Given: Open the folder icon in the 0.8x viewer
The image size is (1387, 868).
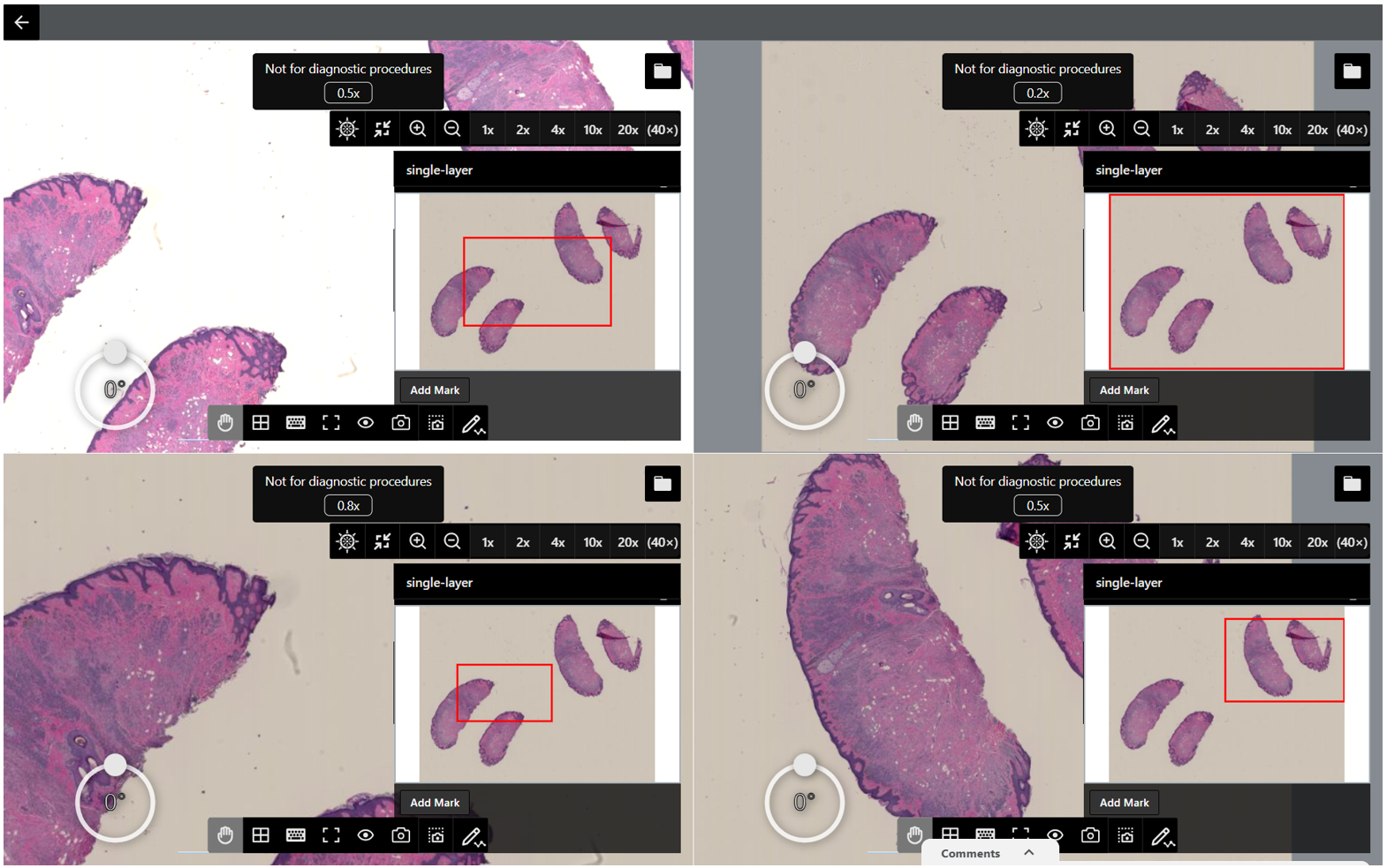Looking at the screenshot, I should point(663,483).
